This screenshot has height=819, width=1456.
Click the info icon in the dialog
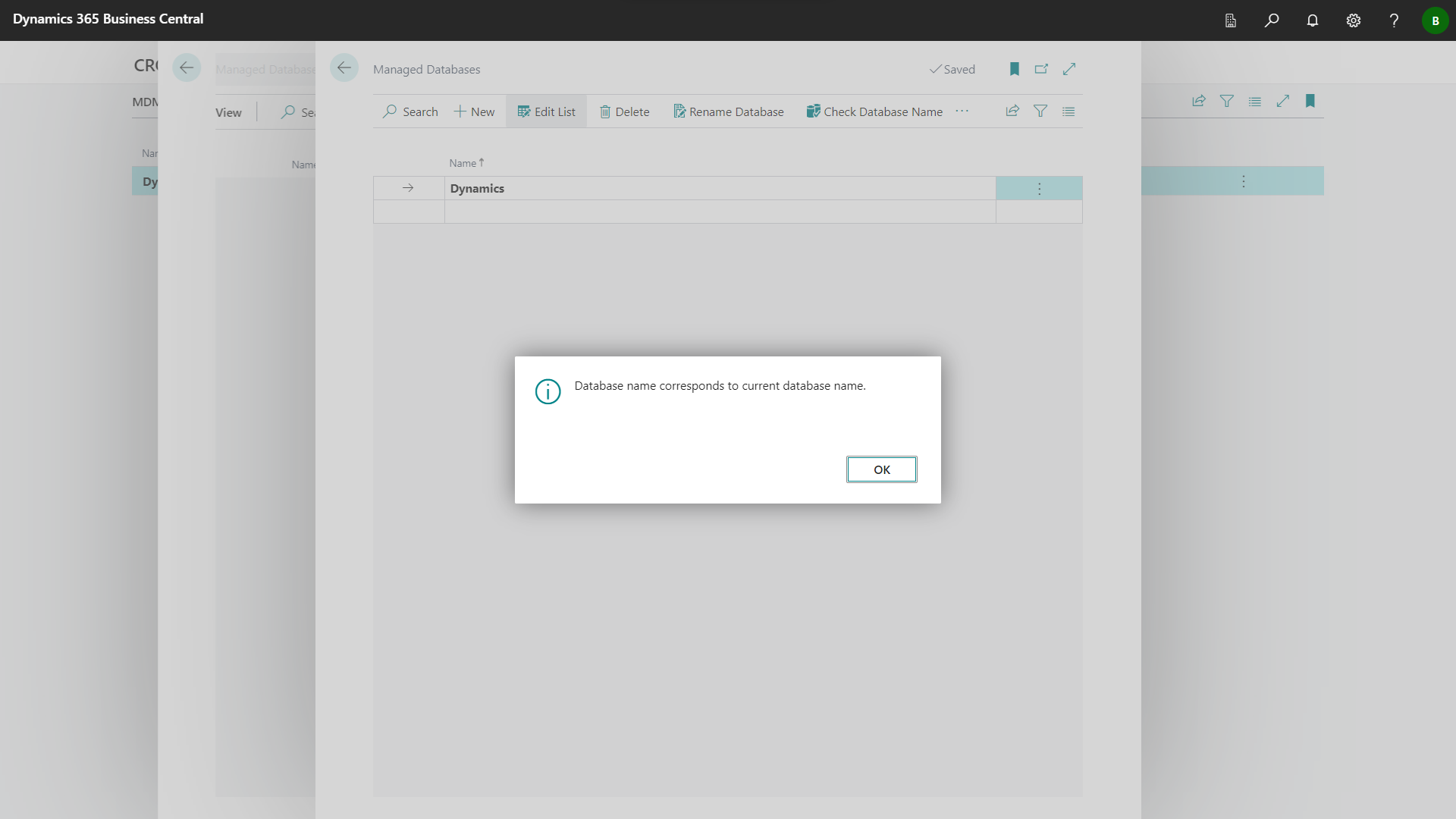coord(548,391)
